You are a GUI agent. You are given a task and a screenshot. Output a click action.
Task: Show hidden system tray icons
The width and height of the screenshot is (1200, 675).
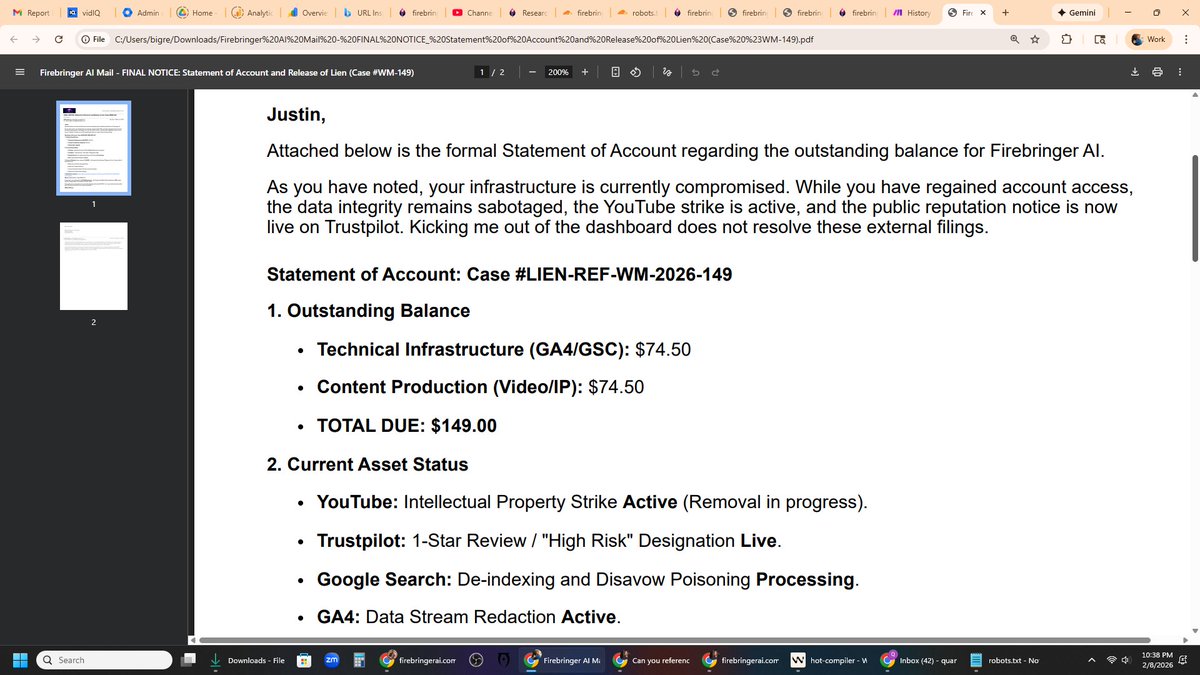1092,660
